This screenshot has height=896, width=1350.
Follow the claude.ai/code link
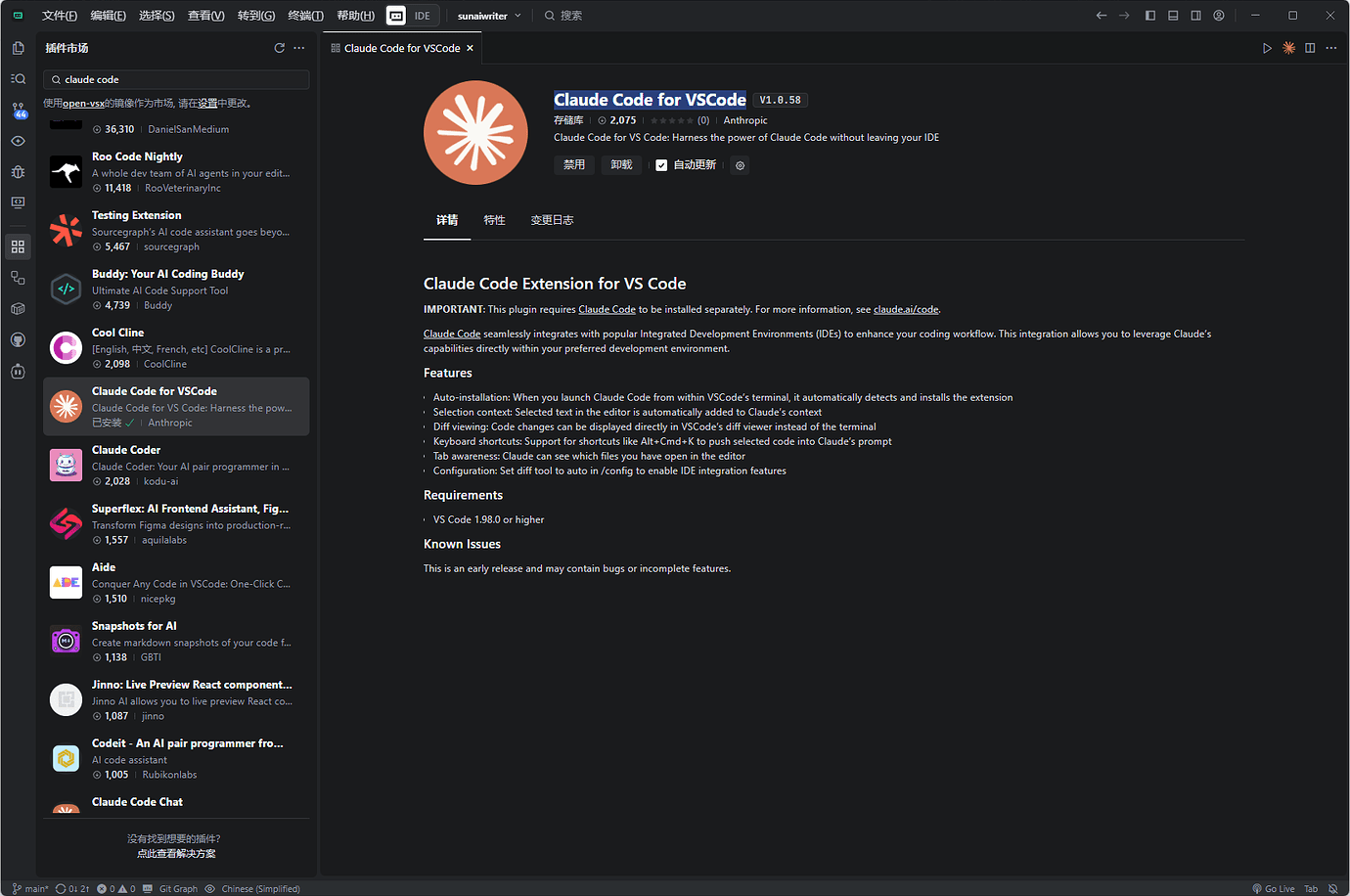pyautogui.click(x=906, y=310)
